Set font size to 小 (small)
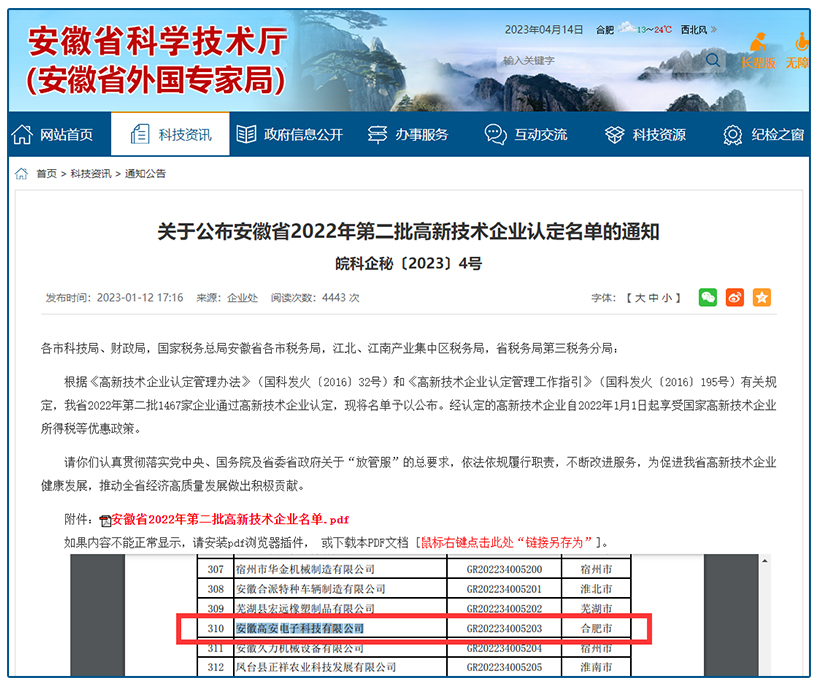The width and height of the screenshot is (818, 686). (x=666, y=298)
